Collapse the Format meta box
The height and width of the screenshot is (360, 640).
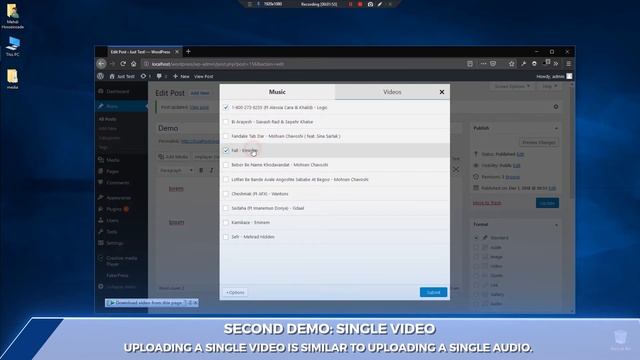click(x=556, y=224)
